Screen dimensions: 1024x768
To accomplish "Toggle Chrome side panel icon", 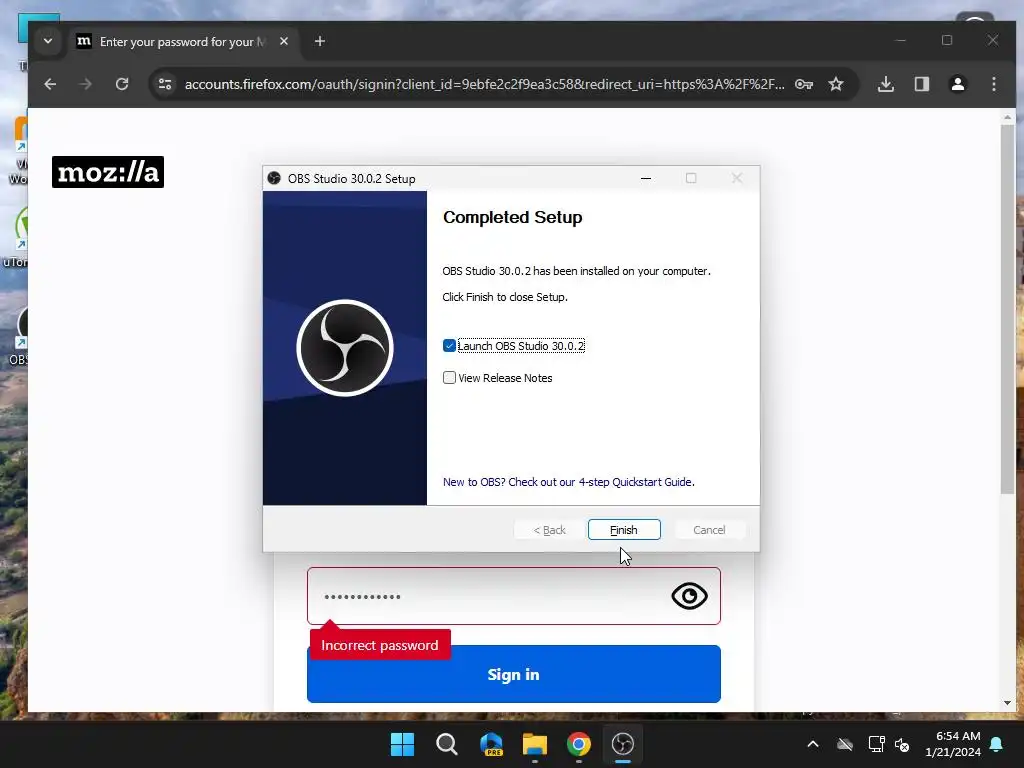I will pyautogui.click(x=921, y=84).
